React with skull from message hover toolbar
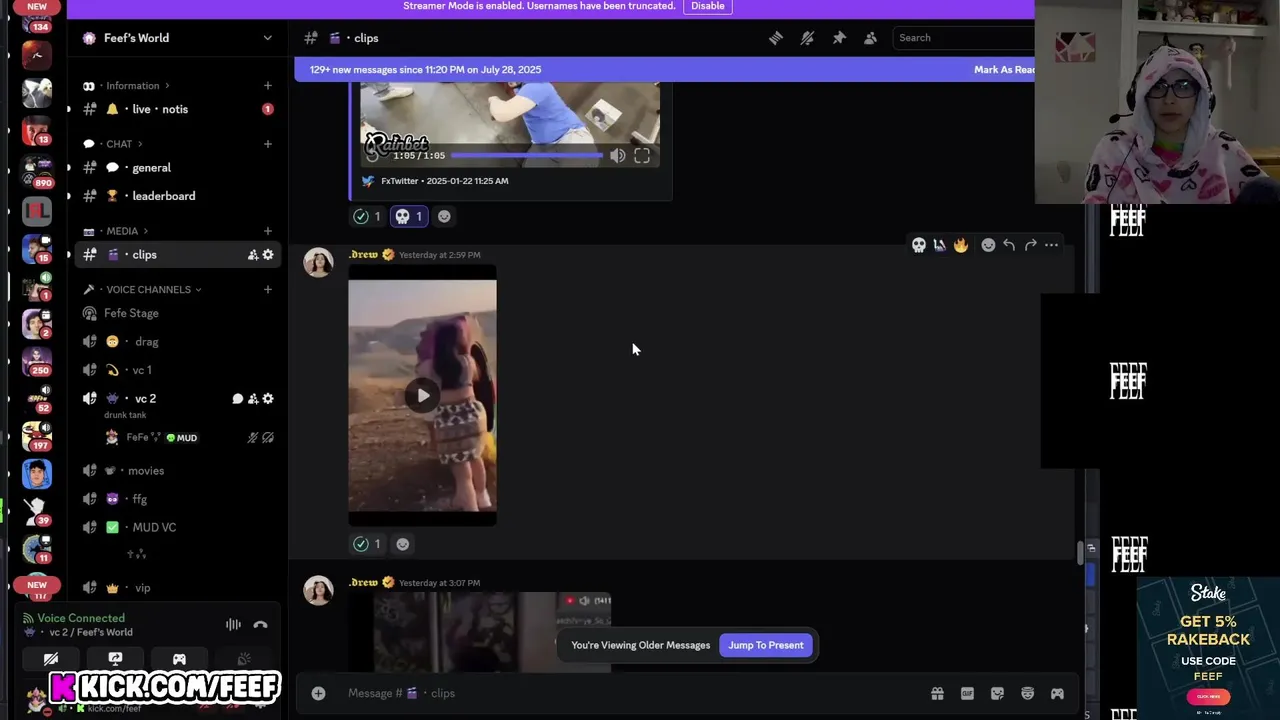The height and width of the screenshot is (720, 1280). [x=918, y=245]
